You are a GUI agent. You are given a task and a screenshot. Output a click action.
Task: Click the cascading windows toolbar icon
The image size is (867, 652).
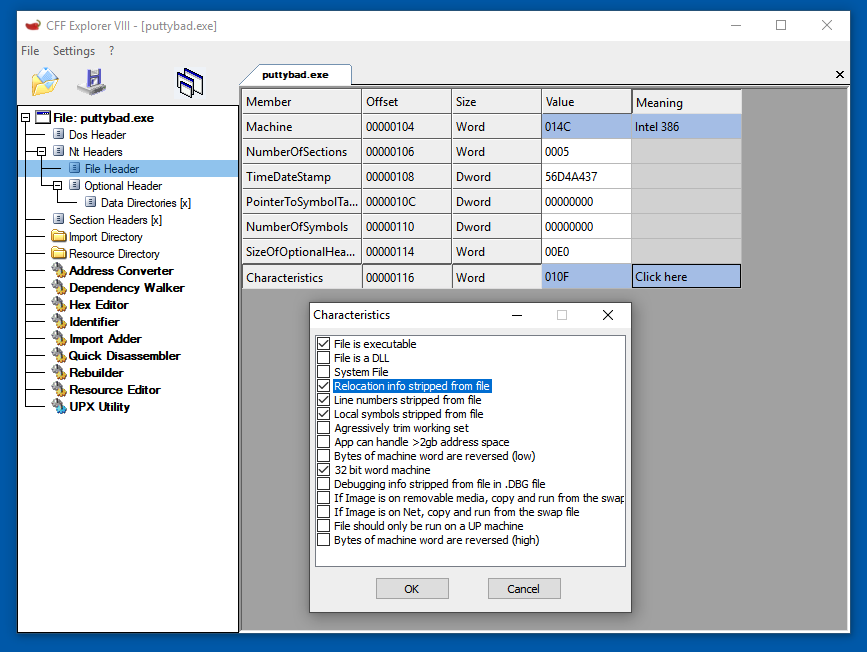[x=190, y=82]
